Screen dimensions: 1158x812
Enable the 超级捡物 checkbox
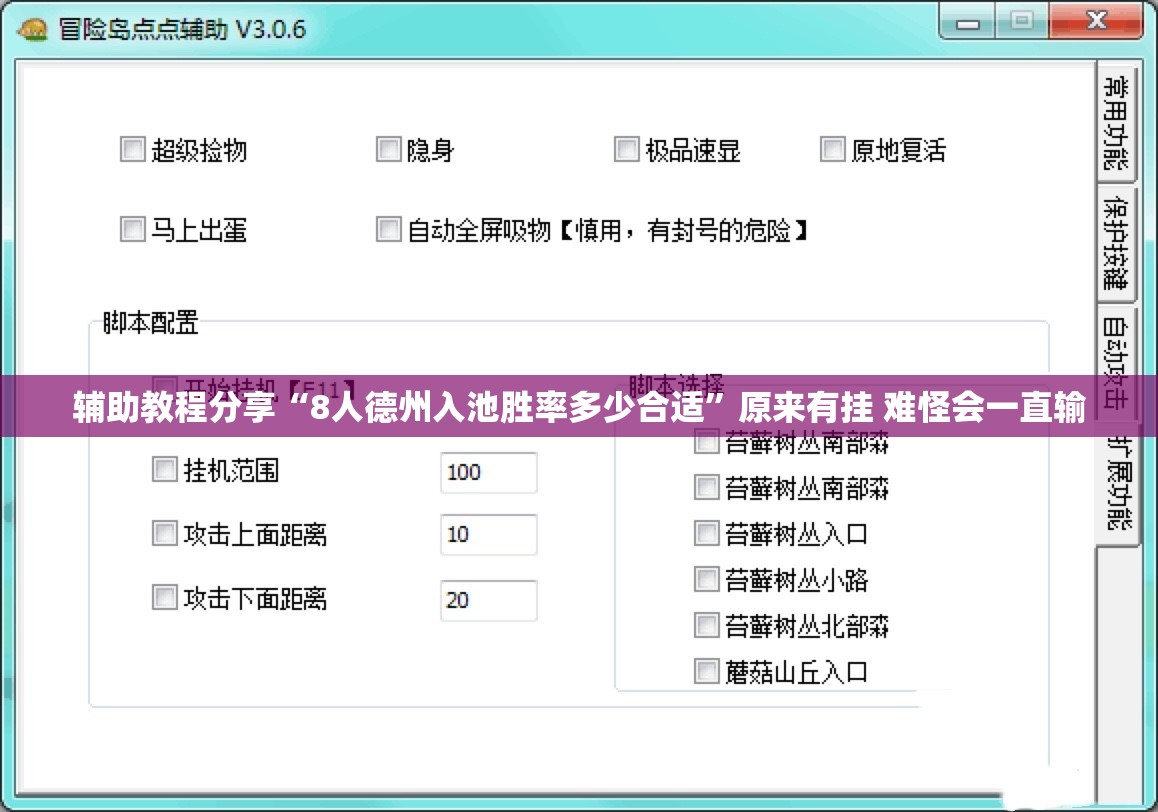pyautogui.click(x=133, y=149)
